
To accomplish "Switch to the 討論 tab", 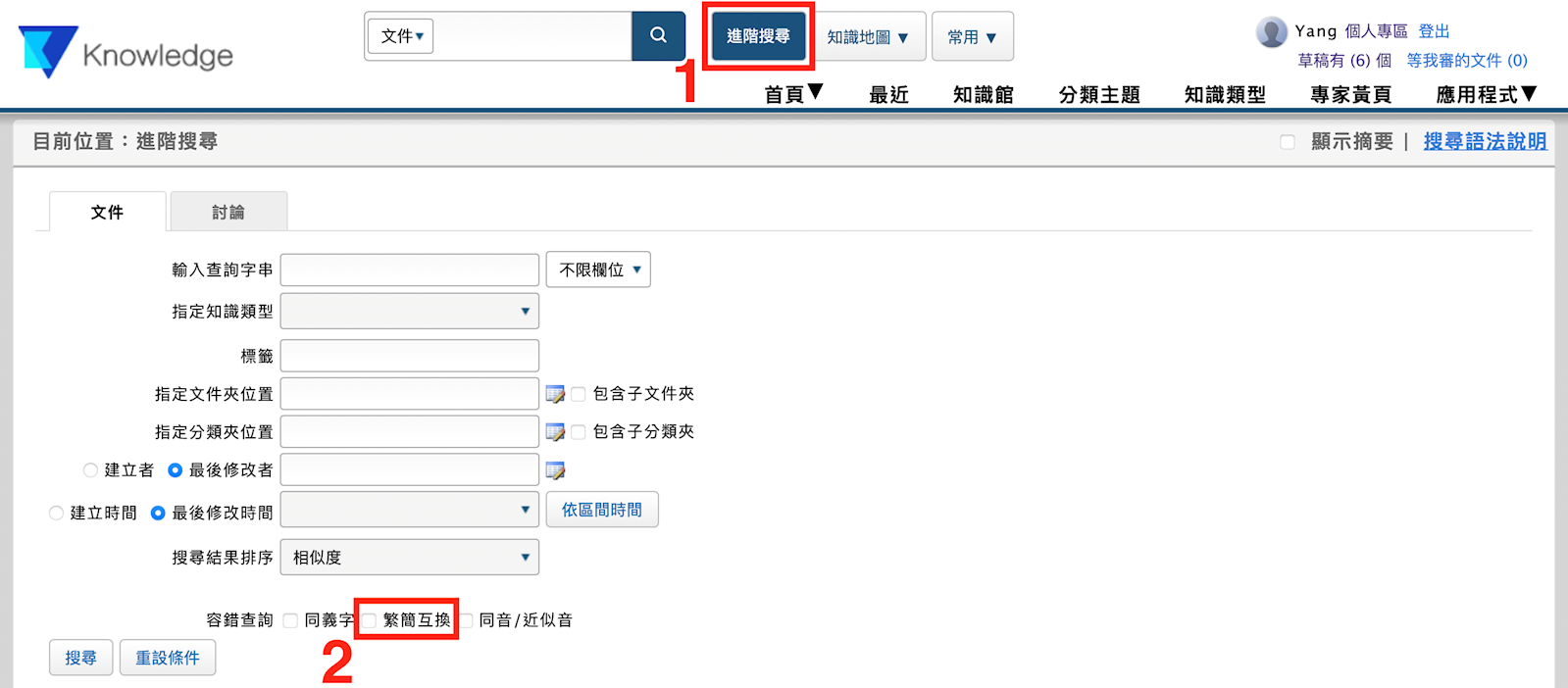I will click(x=228, y=212).
